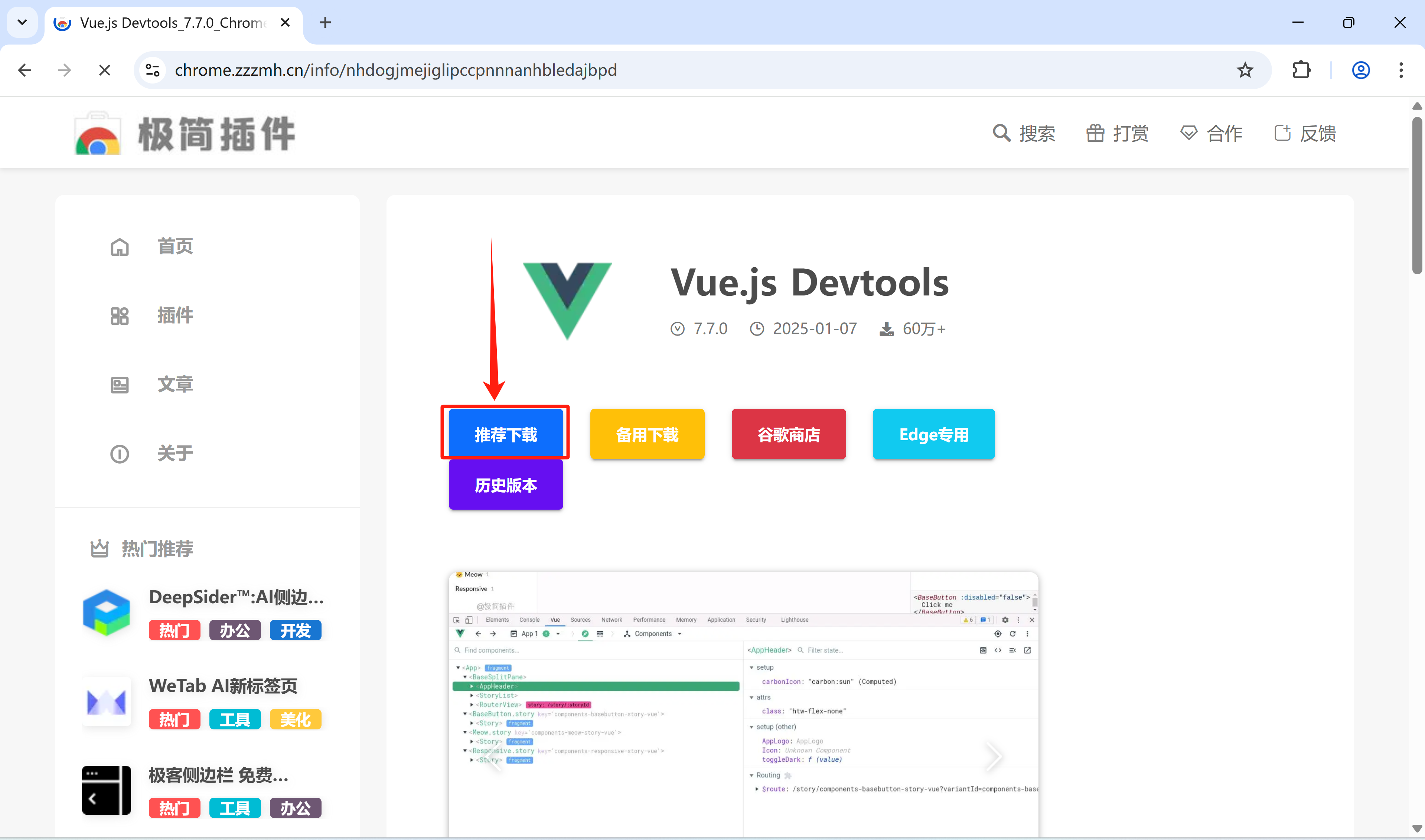
Task: Open DeepSider AI sidebar recommendation icon
Action: (107, 612)
